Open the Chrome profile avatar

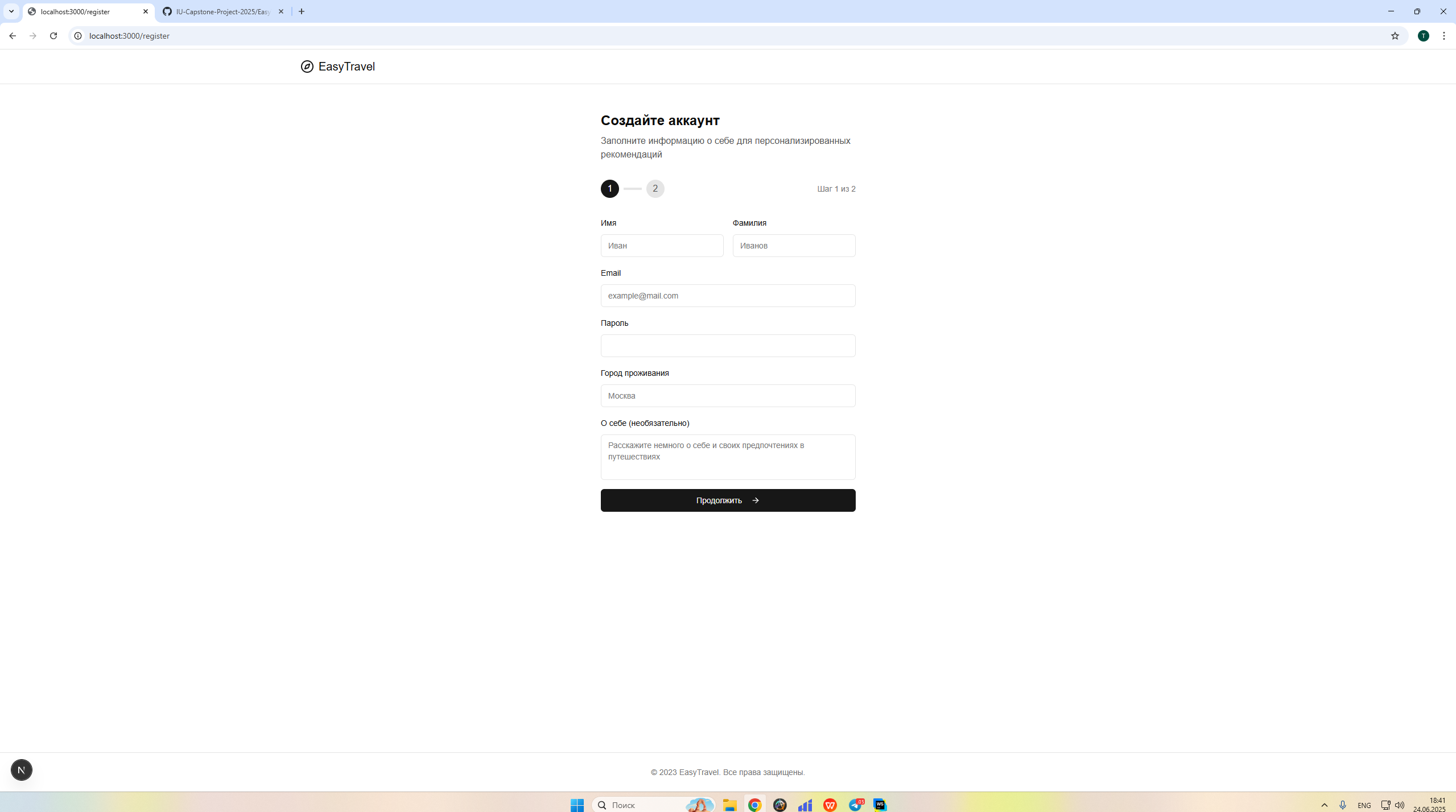1423,36
